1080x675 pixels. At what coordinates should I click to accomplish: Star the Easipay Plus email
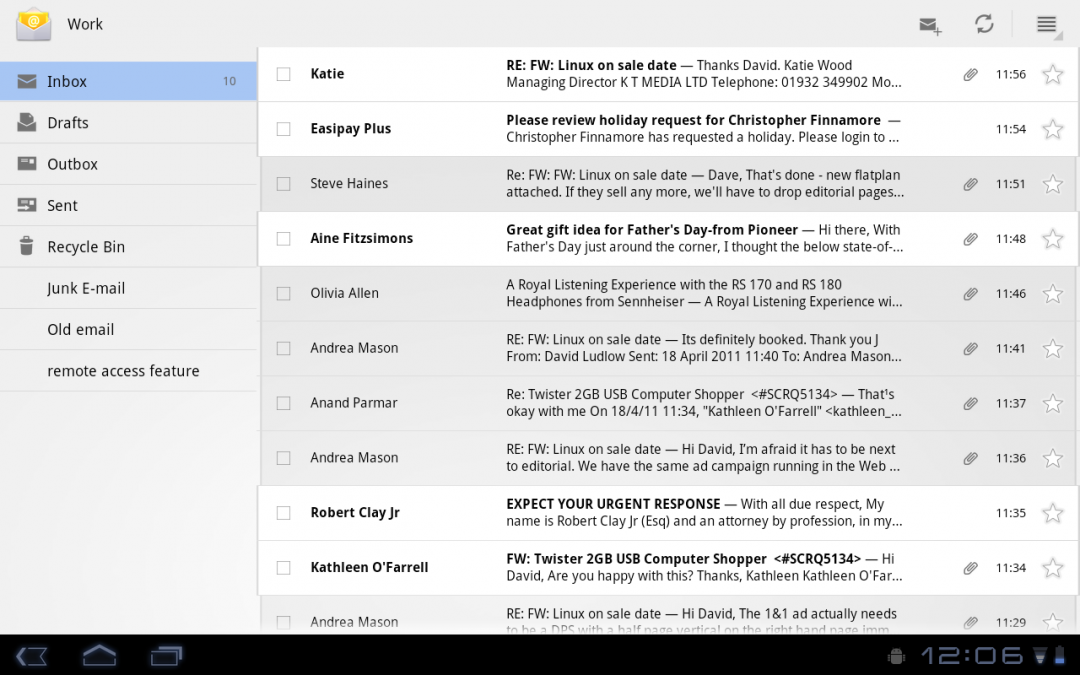click(x=1052, y=129)
